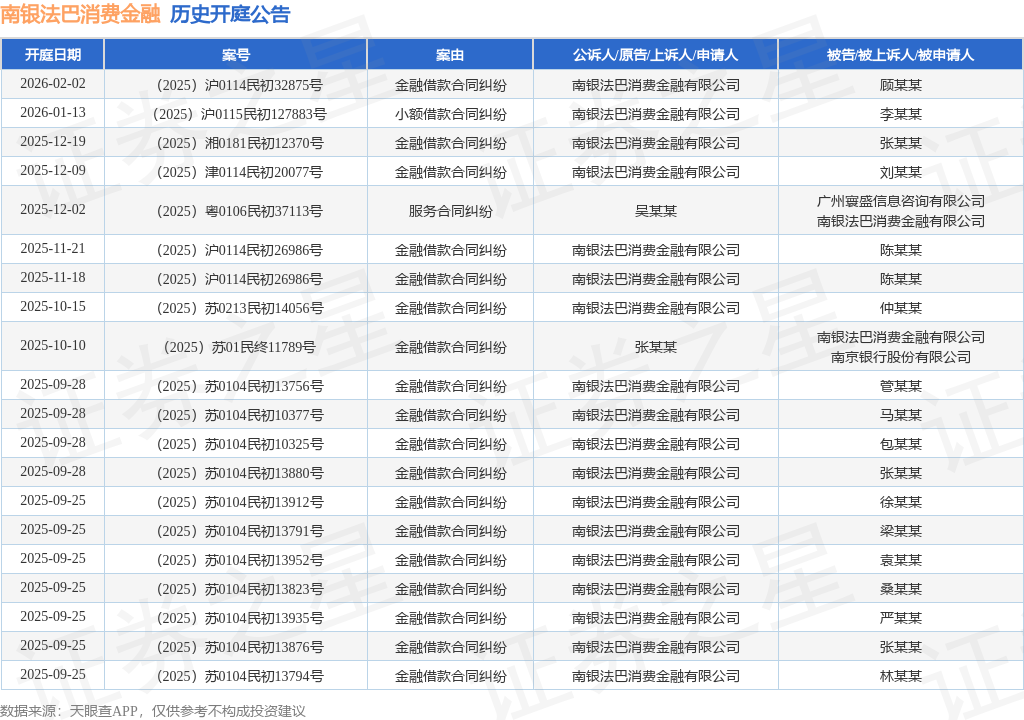Select defendant 顾某某
Viewport: 1024px width, 720px height.
(x=901, y=85)
